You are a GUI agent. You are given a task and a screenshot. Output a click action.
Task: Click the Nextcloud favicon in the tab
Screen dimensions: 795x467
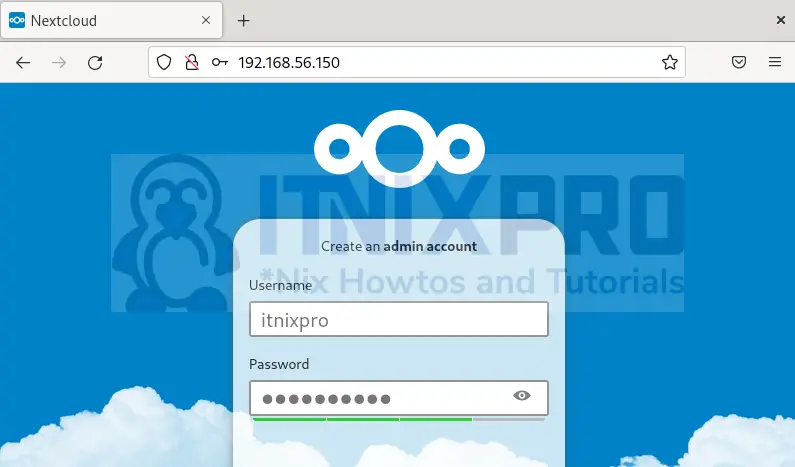(17, 20)
